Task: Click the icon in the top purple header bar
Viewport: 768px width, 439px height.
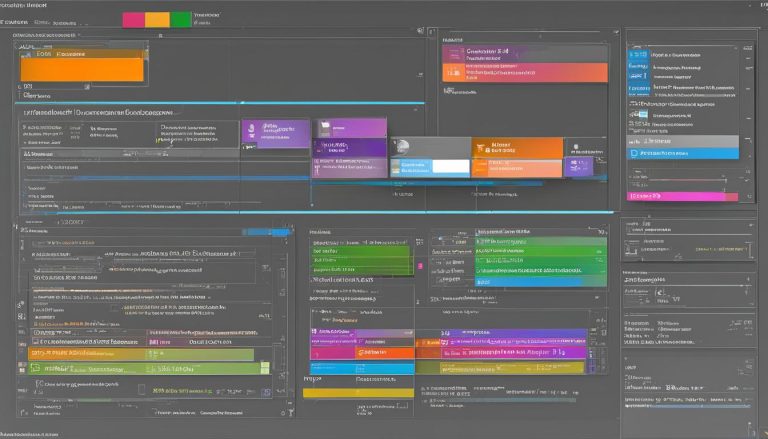Action: [x=454, y=52]
